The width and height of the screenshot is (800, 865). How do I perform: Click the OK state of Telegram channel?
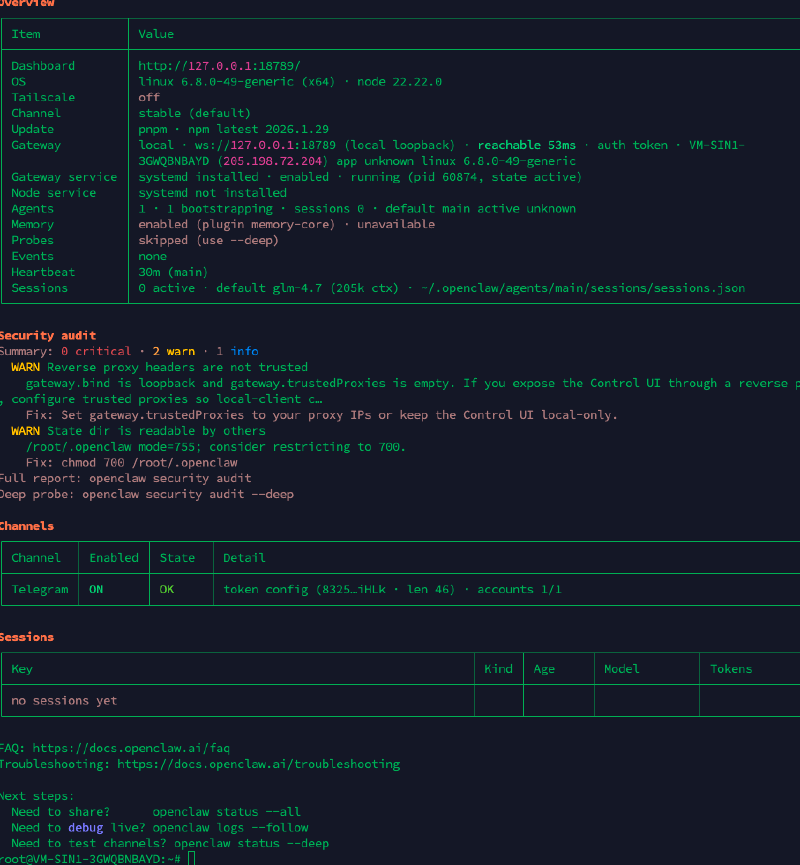tap(167, 590)
